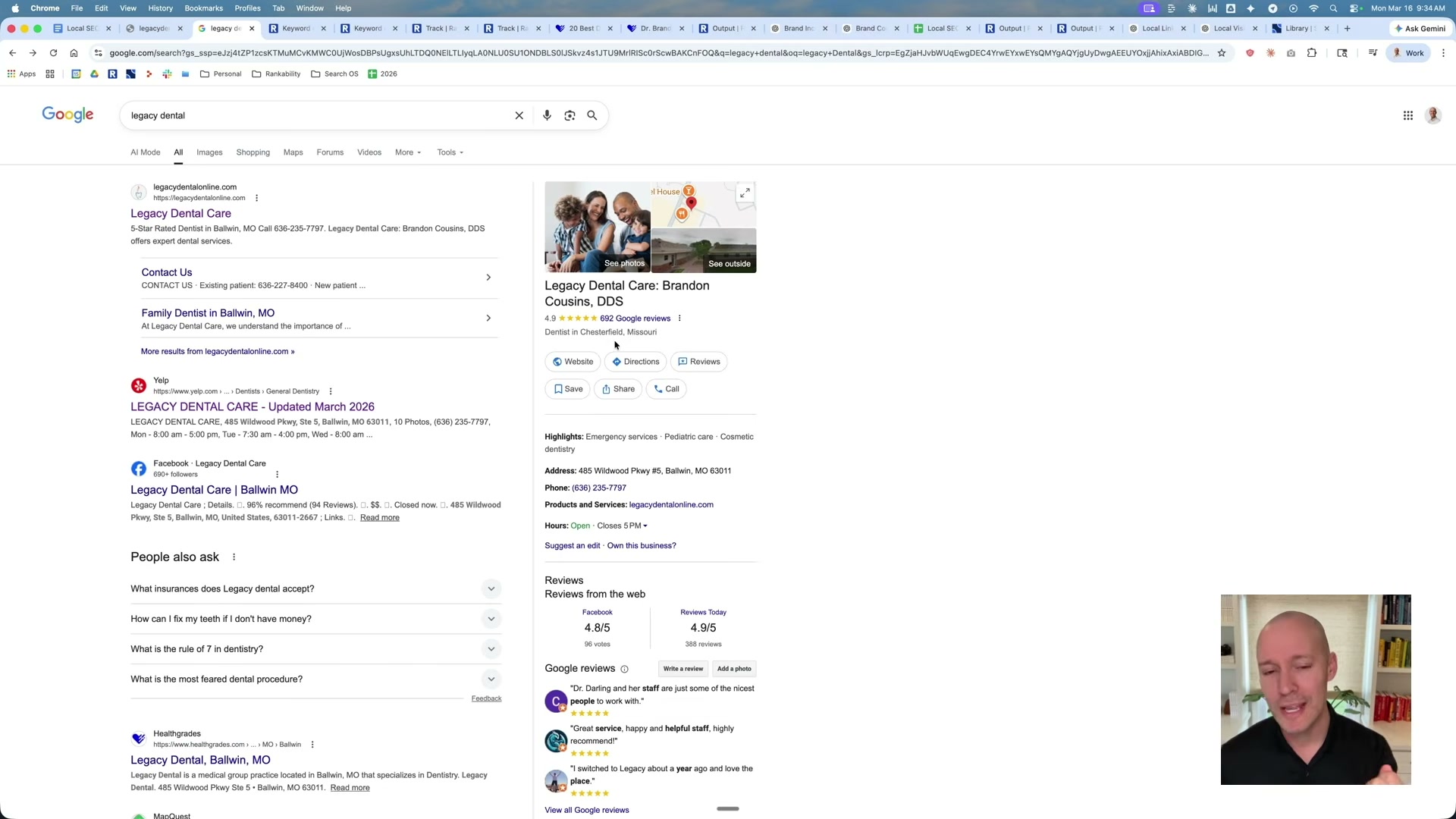Screen dimensions: 1456x819
Task: Expand the map thumbnail with the fullscreen icon
Action: [x=745, y=193]
